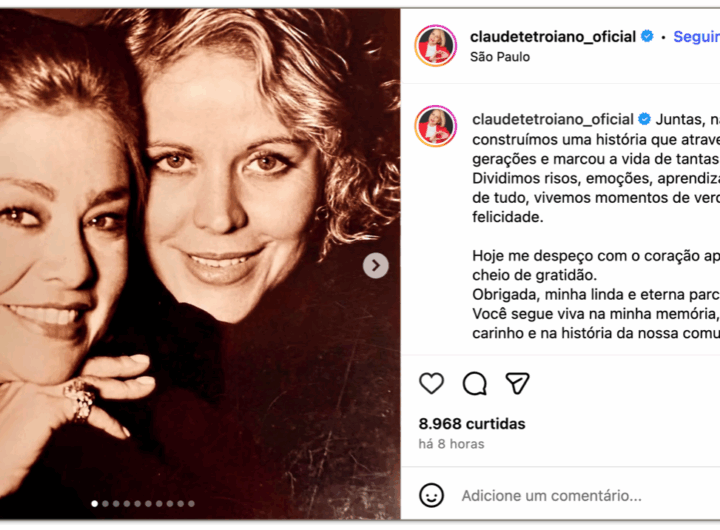Click the Seguir follow button

696,36
